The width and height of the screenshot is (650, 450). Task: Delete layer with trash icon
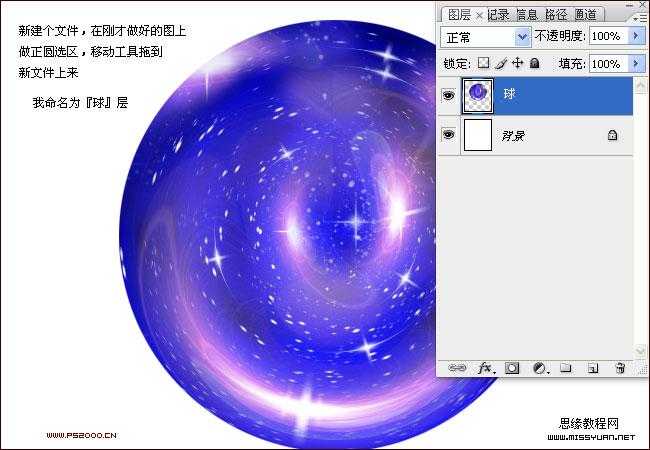tap(620, 368)
